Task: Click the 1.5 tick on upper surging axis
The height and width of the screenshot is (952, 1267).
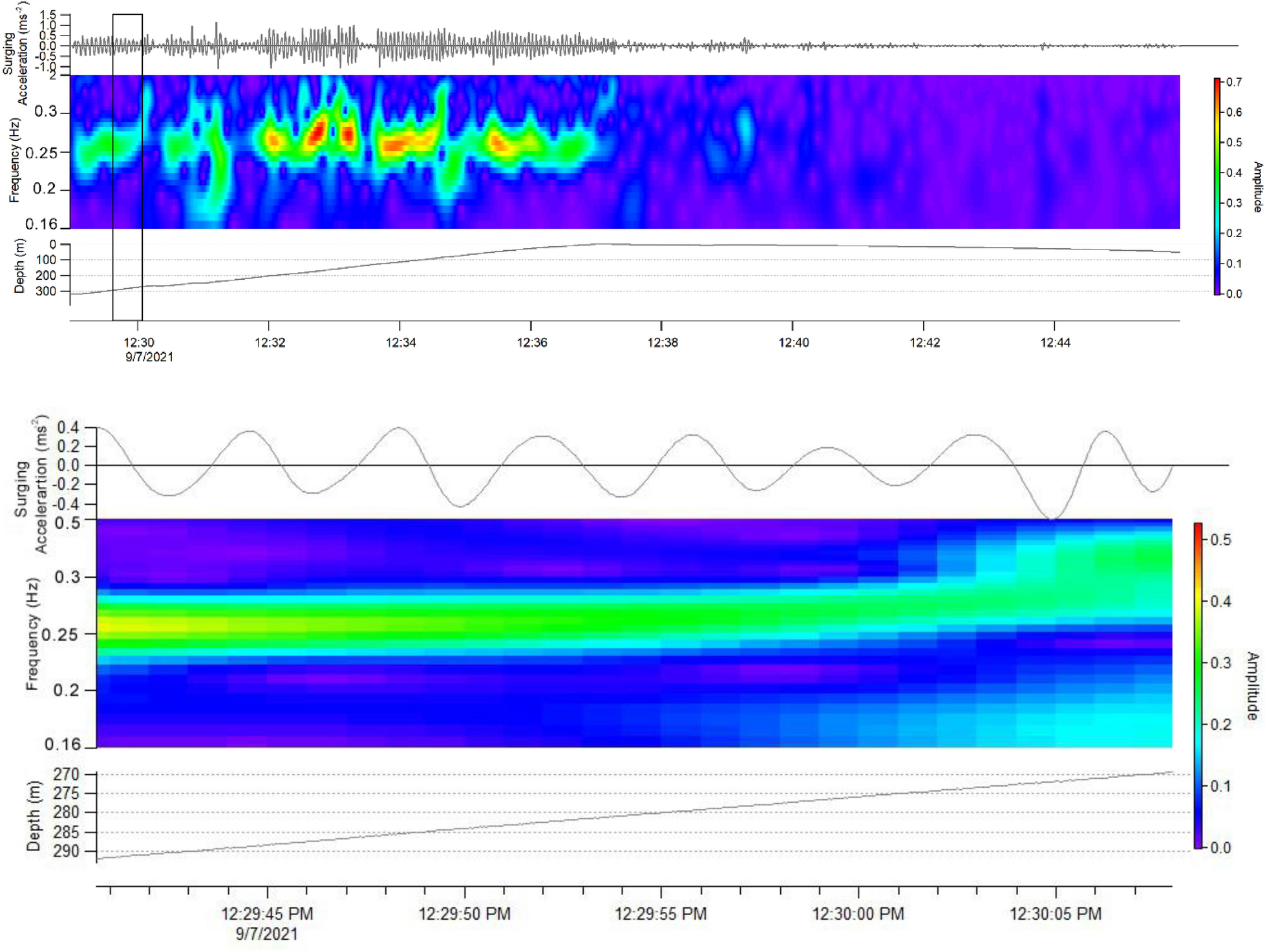Action: click(48, 14)
